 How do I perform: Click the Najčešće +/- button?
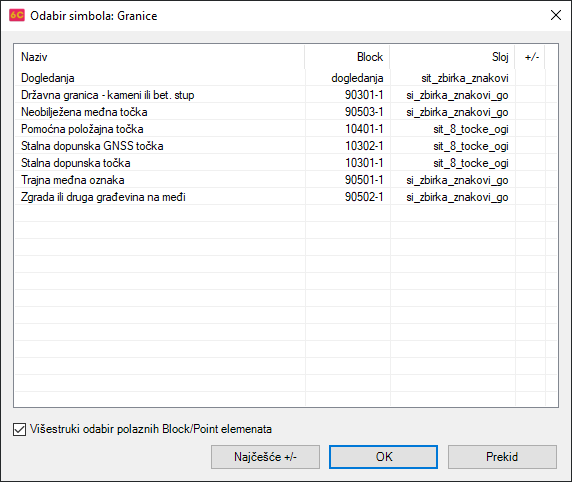[x=265, y=457]
